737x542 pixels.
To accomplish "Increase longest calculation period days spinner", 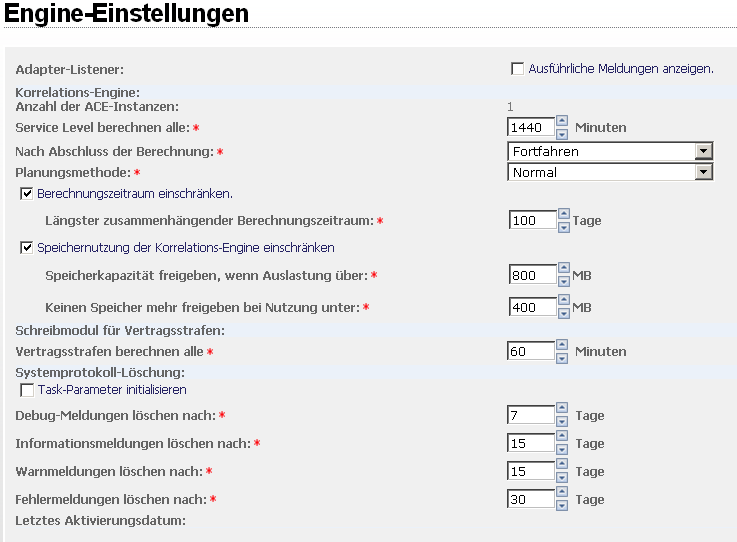I will (563, 214).
